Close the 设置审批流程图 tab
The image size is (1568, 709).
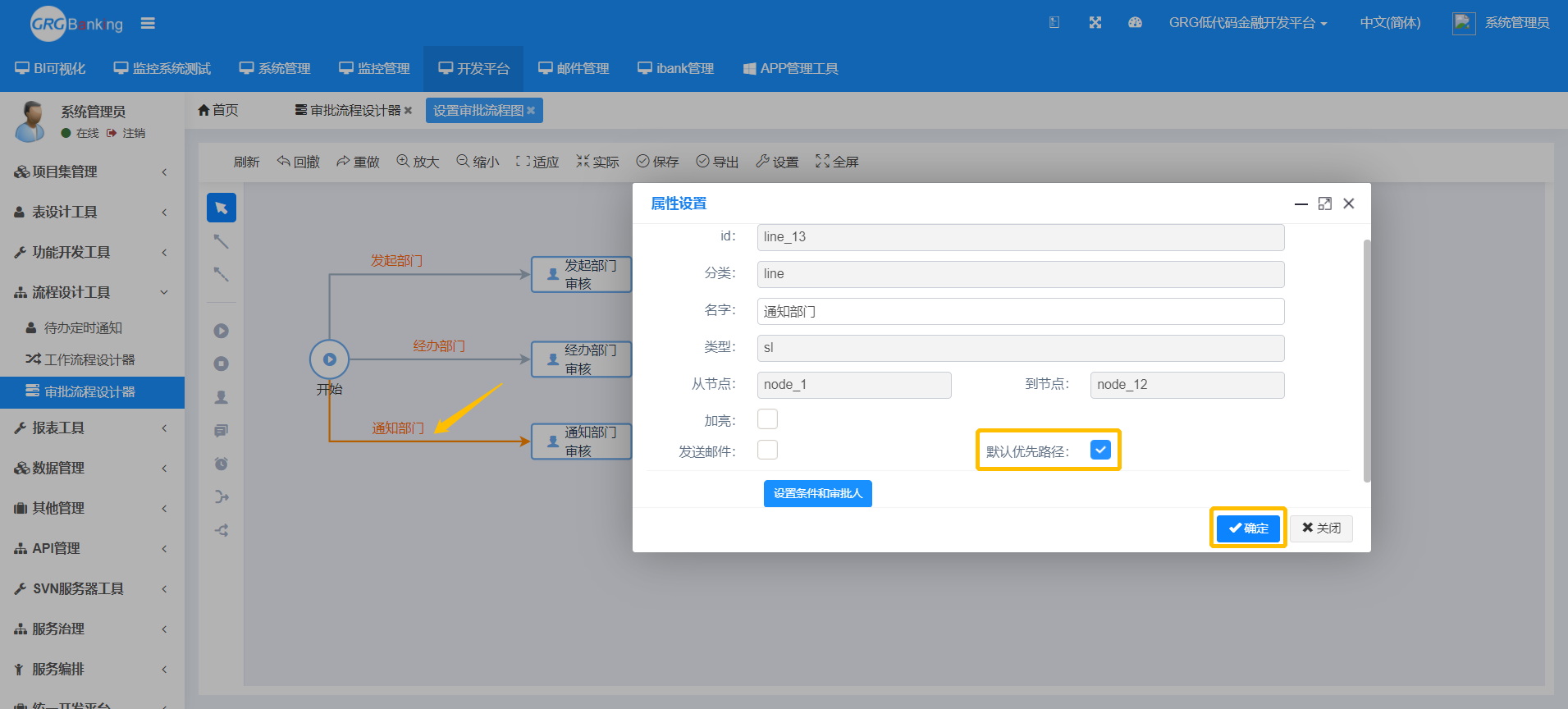click(531, 111)
